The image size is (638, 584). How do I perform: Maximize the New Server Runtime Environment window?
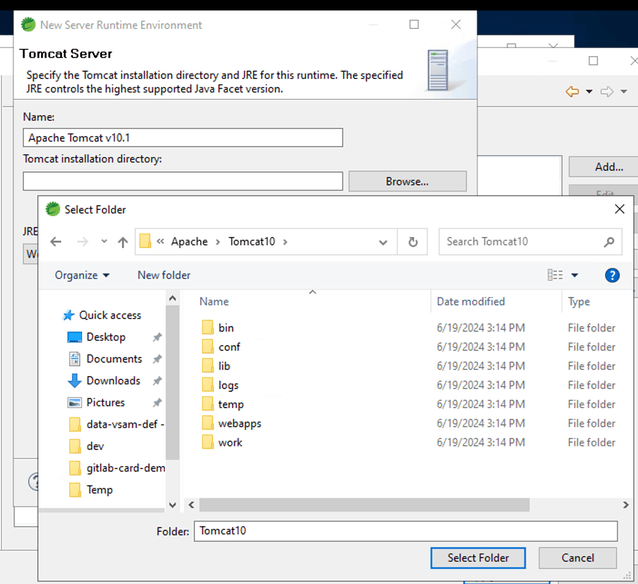coord(414,25)
